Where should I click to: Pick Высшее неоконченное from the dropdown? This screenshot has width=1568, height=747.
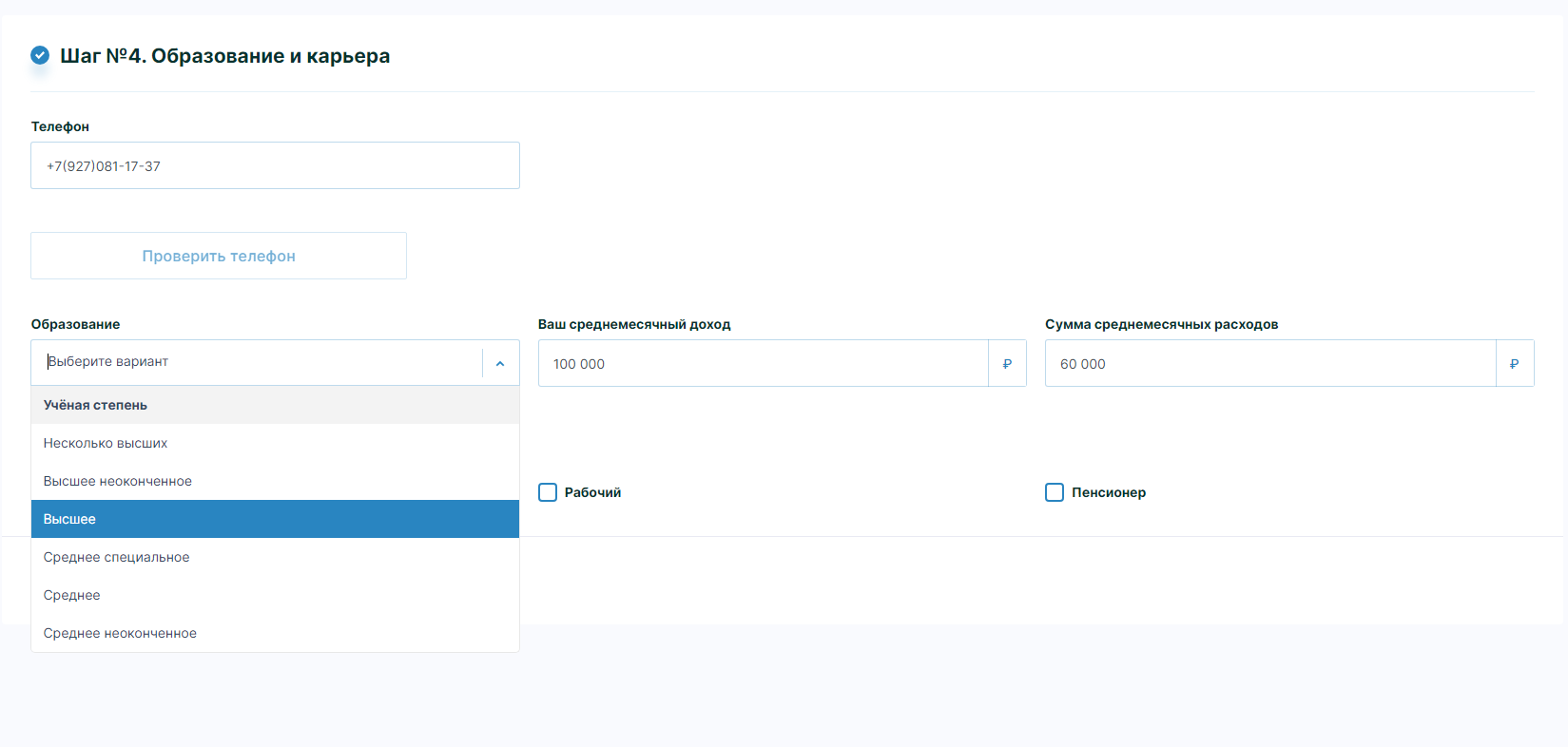pyautogui.click(x=118, y=481)
